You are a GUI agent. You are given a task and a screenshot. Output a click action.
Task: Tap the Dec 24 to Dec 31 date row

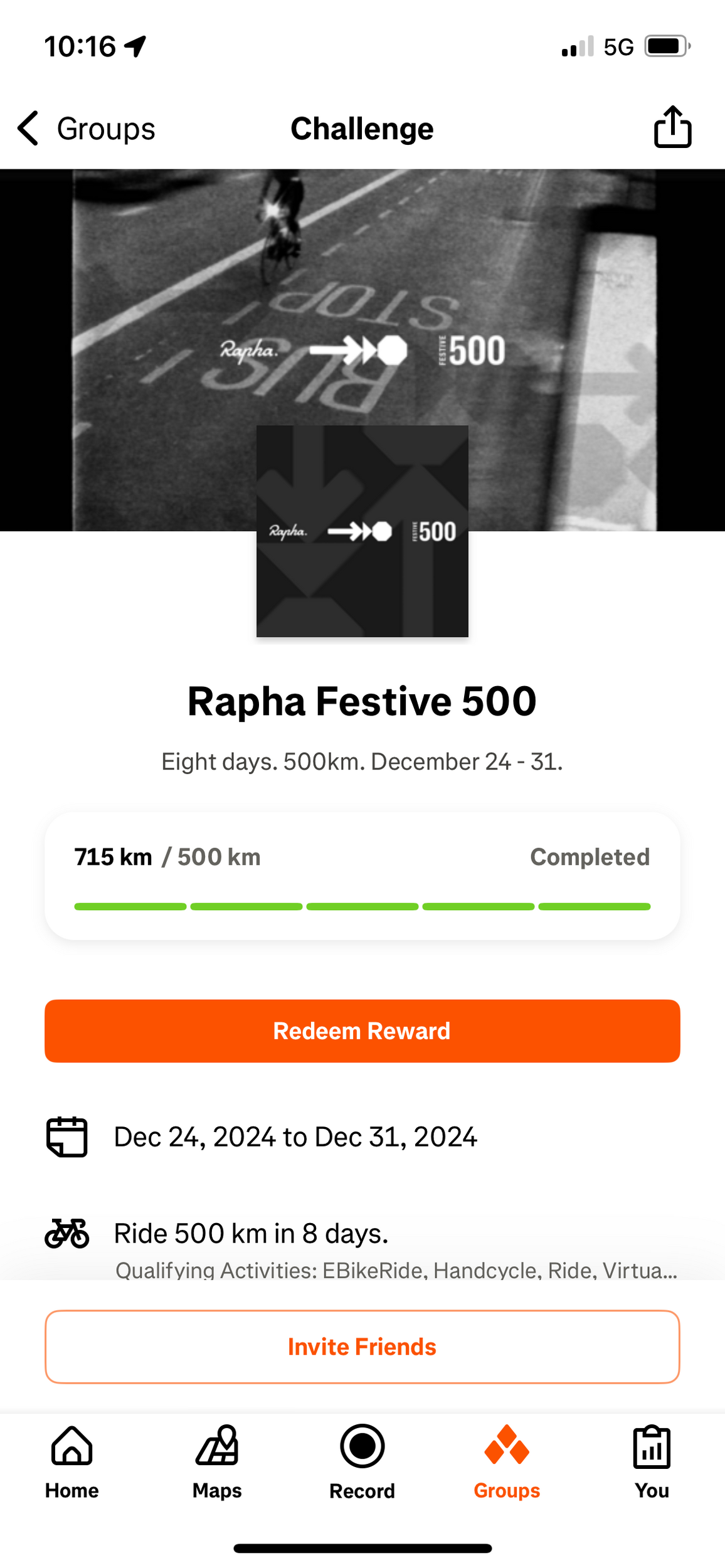(x=295, y=1136)
